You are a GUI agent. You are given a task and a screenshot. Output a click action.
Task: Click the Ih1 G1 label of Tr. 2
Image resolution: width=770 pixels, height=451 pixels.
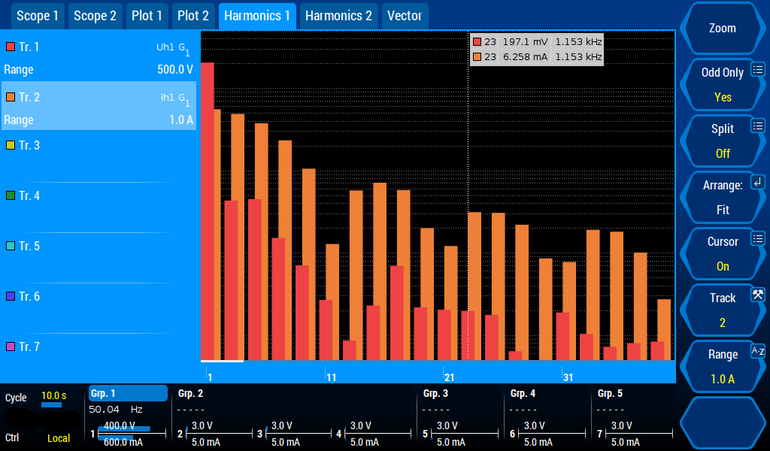[x=175, y=98]
